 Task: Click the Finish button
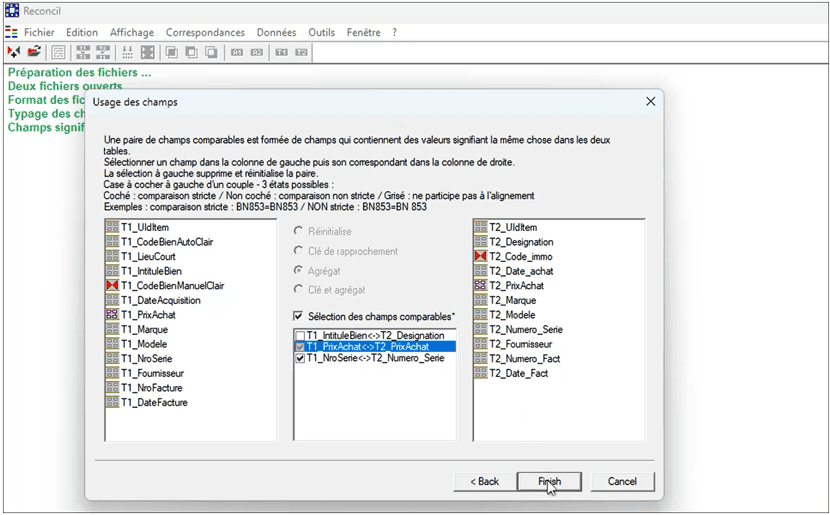pyautogui.click(x=549, y=481)
